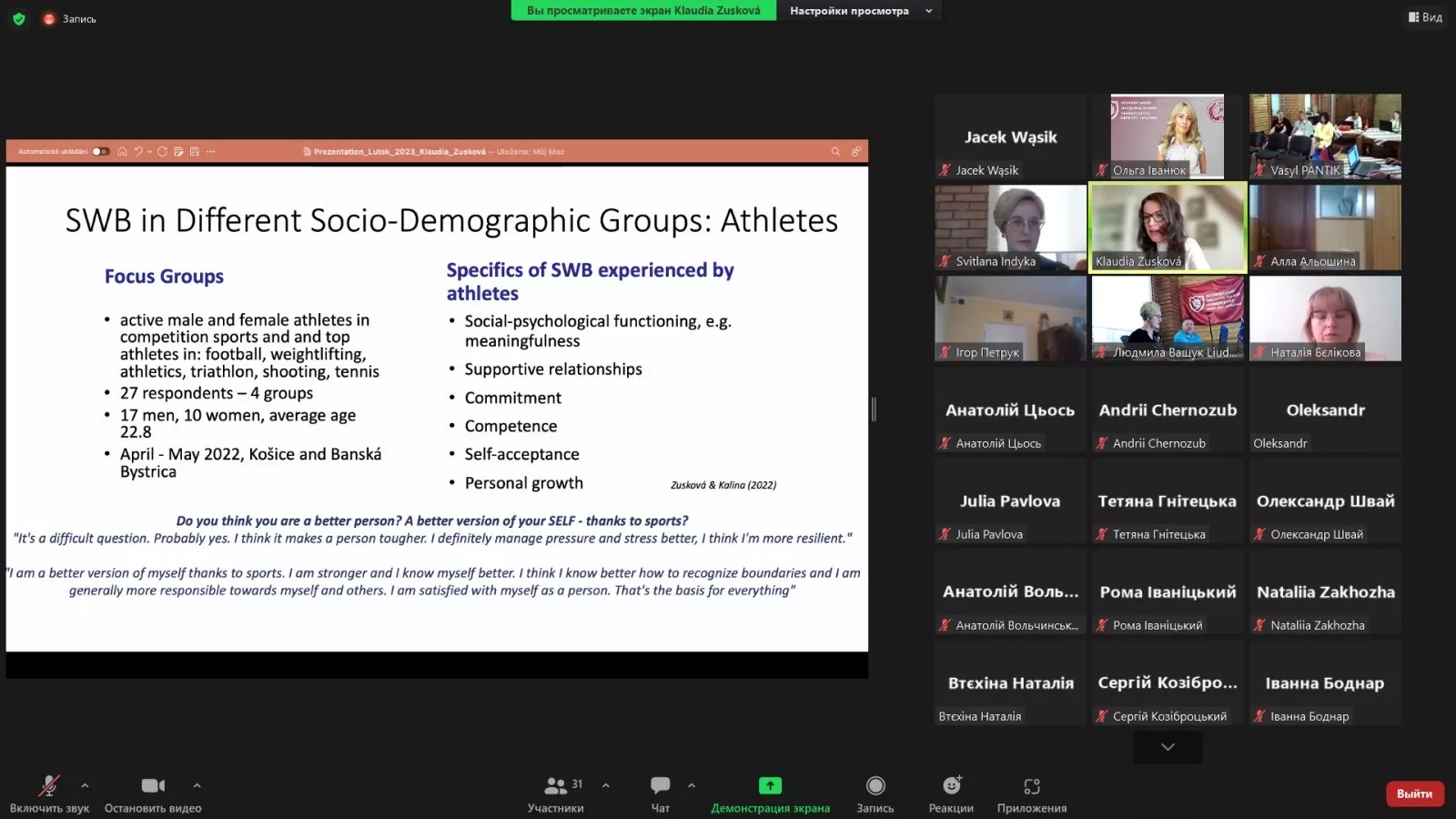Select Klaudia Zusková video thumbnail

(1168, 227)
